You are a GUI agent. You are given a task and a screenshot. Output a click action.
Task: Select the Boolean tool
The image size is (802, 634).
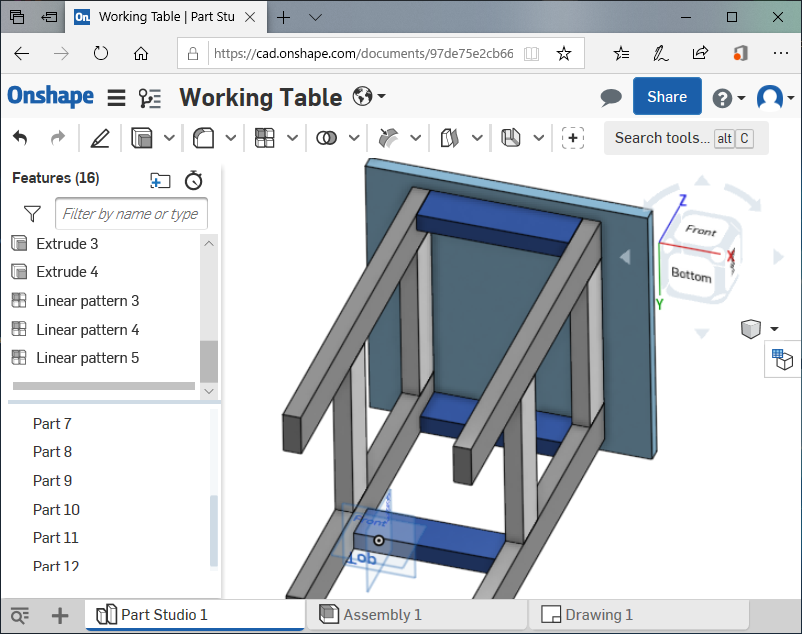click(326, 138)
